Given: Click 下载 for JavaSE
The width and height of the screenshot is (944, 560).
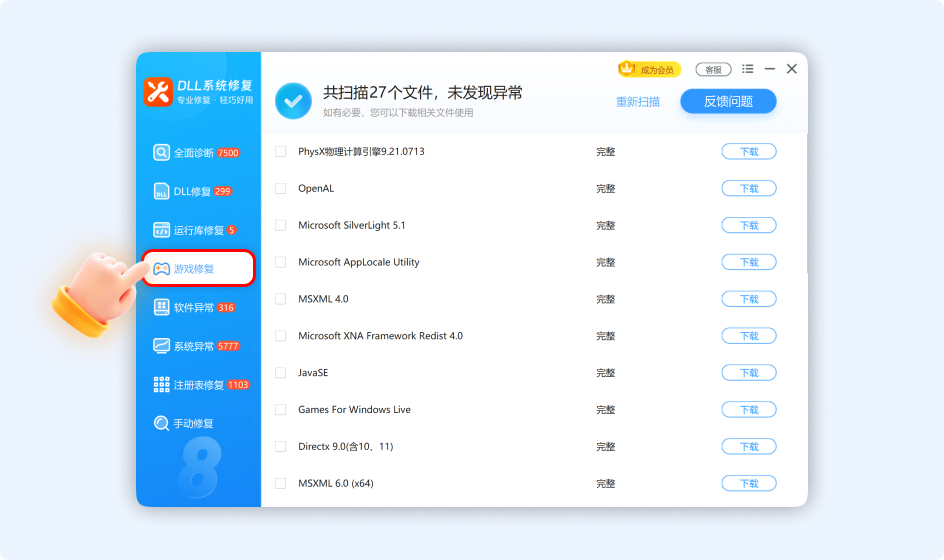Looking at the screenshot, I should [x=749, y=373].
